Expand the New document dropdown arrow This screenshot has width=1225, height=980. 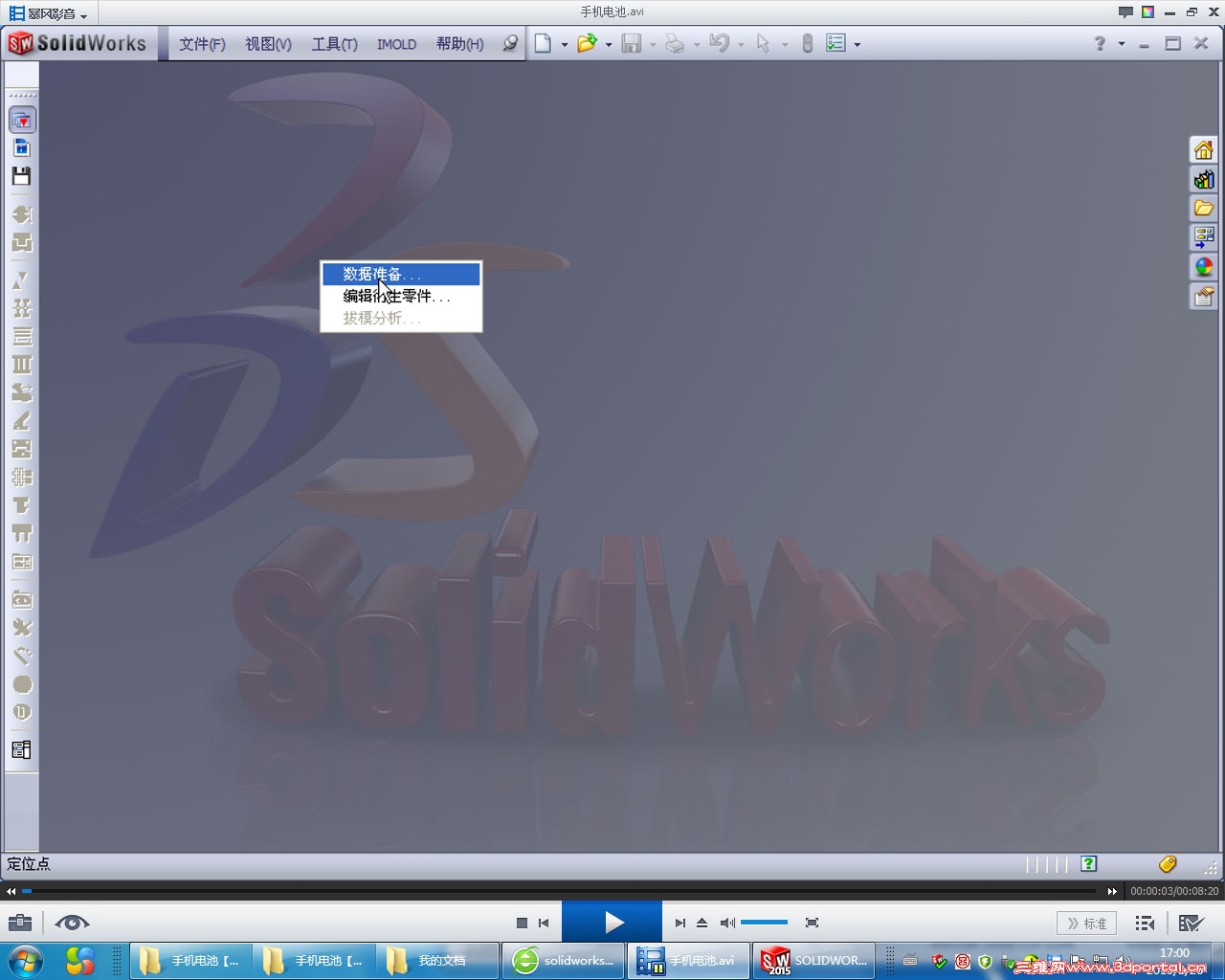point(564,45)
